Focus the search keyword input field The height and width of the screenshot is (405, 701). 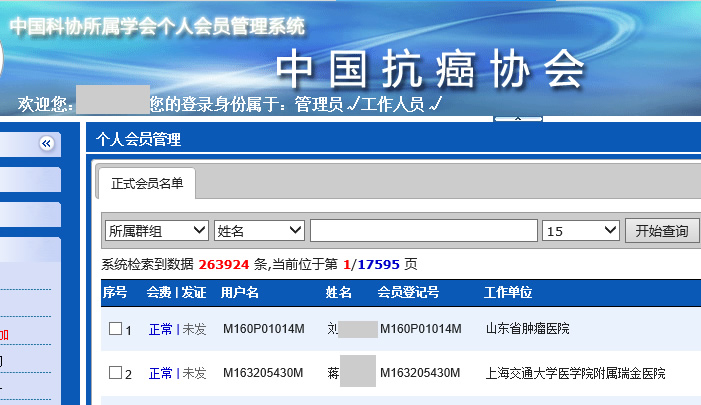pos(424,231)
